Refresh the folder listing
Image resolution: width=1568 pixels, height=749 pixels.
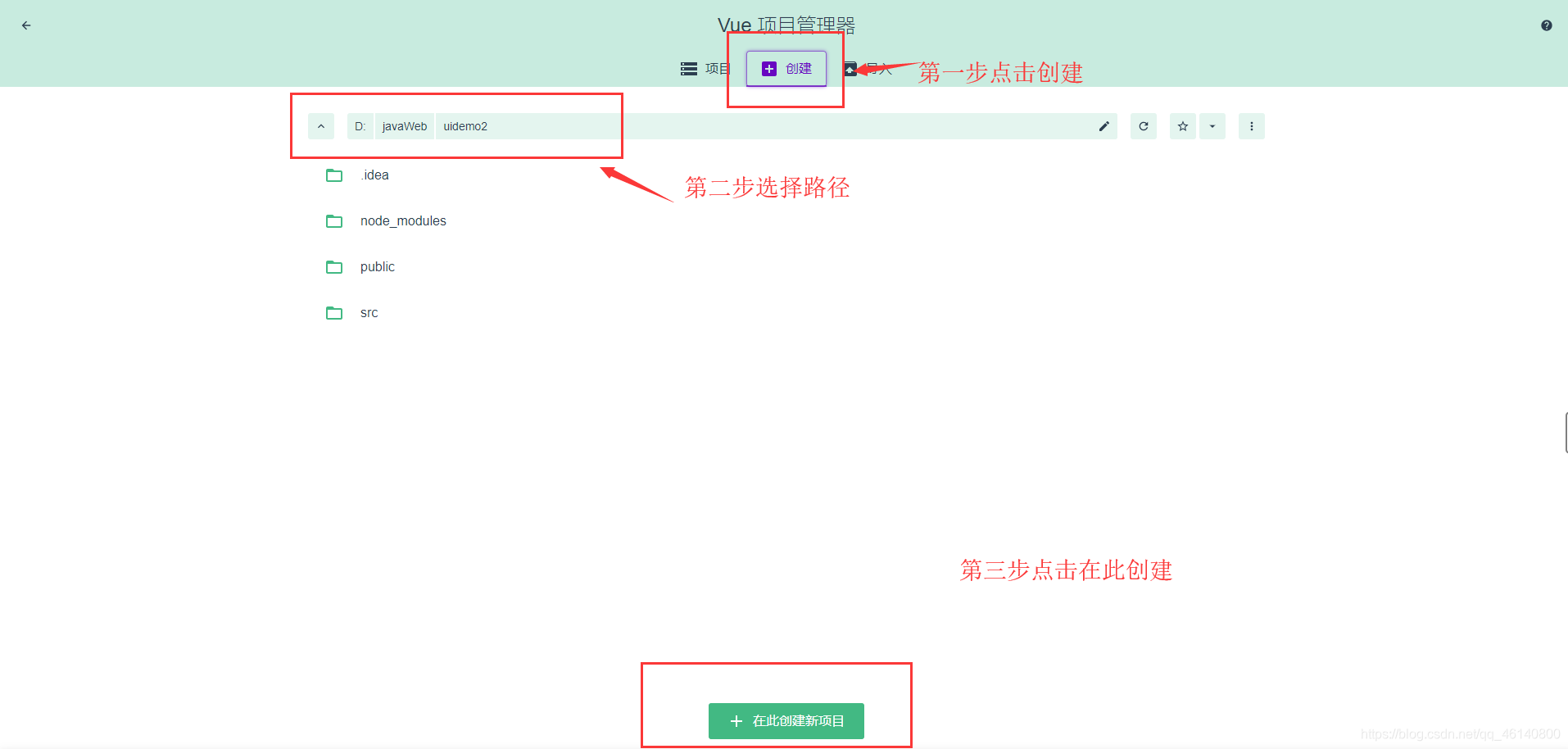tap(1144, 126)
